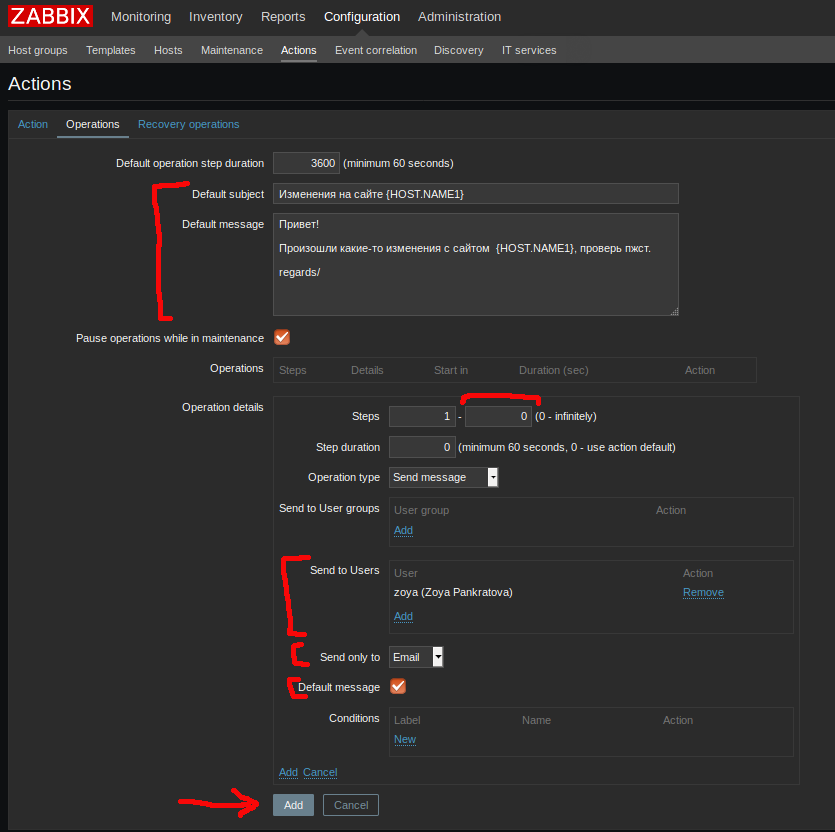Click the Add button to save the action

293,805
